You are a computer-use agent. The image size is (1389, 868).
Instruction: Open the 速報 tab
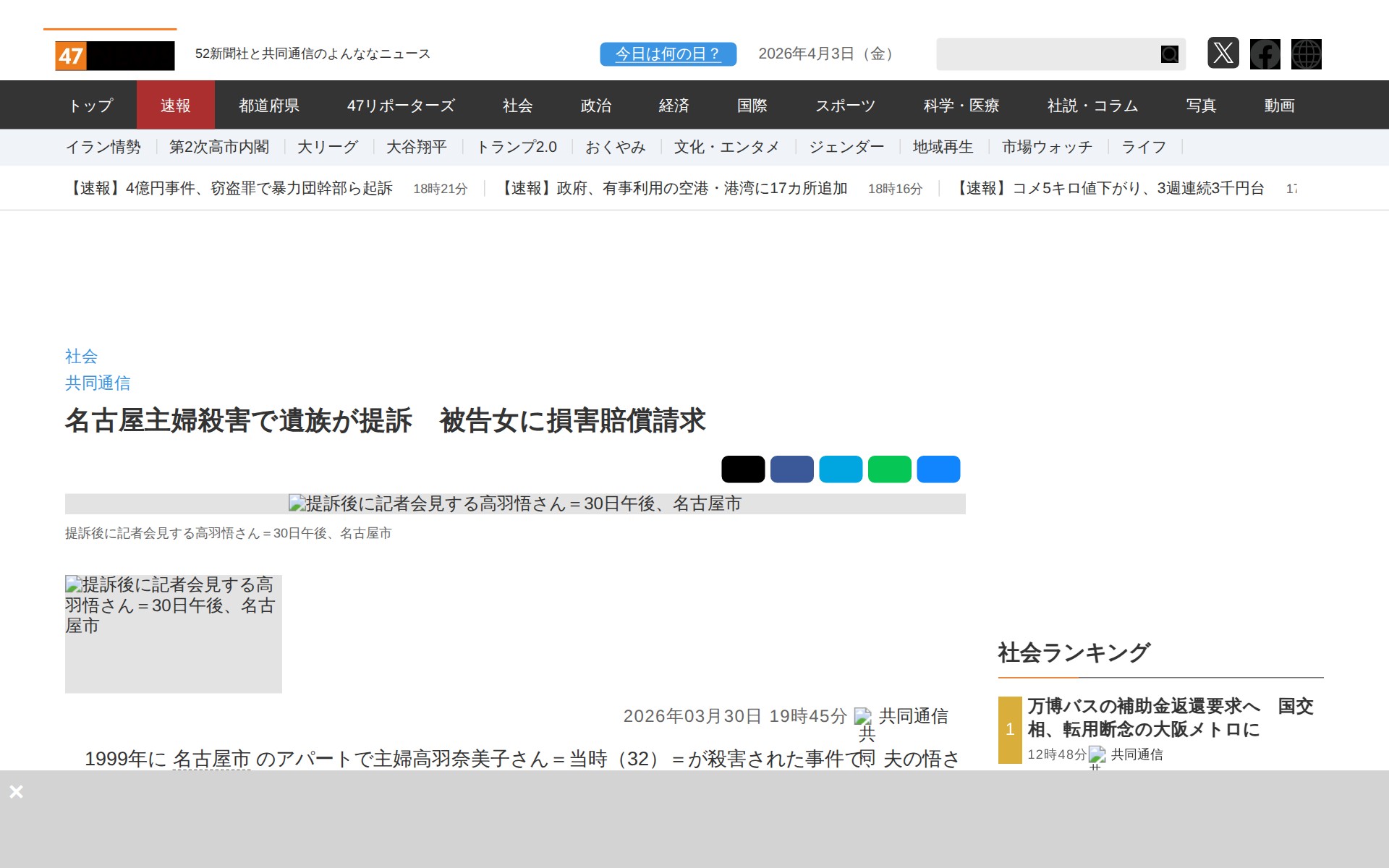pos(175,106)
